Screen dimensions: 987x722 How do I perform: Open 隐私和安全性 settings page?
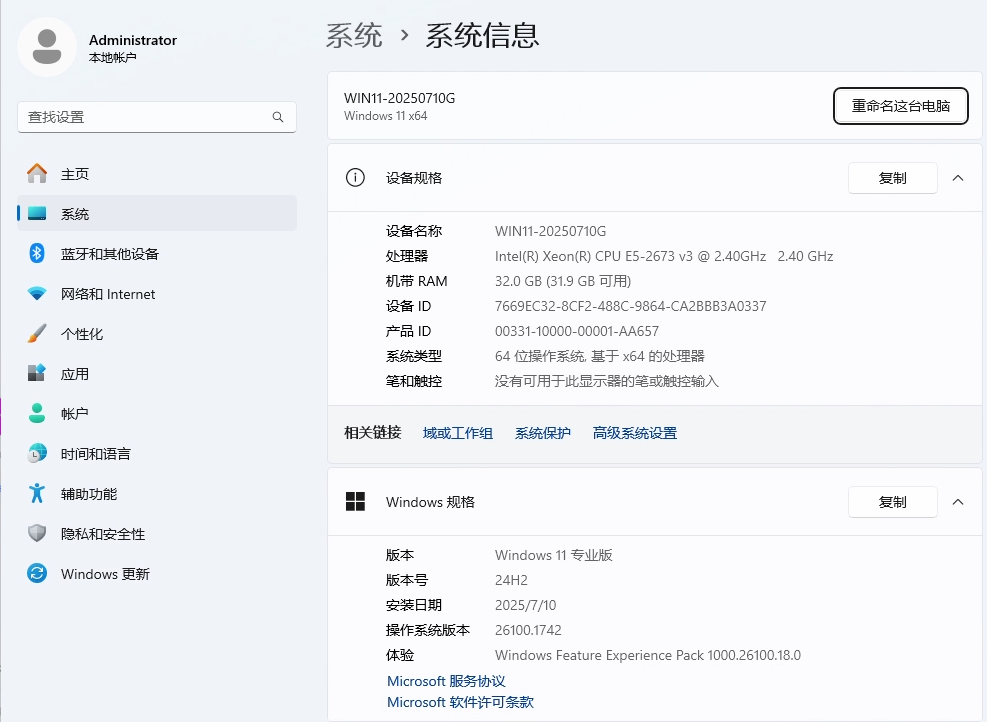[157, 534]
